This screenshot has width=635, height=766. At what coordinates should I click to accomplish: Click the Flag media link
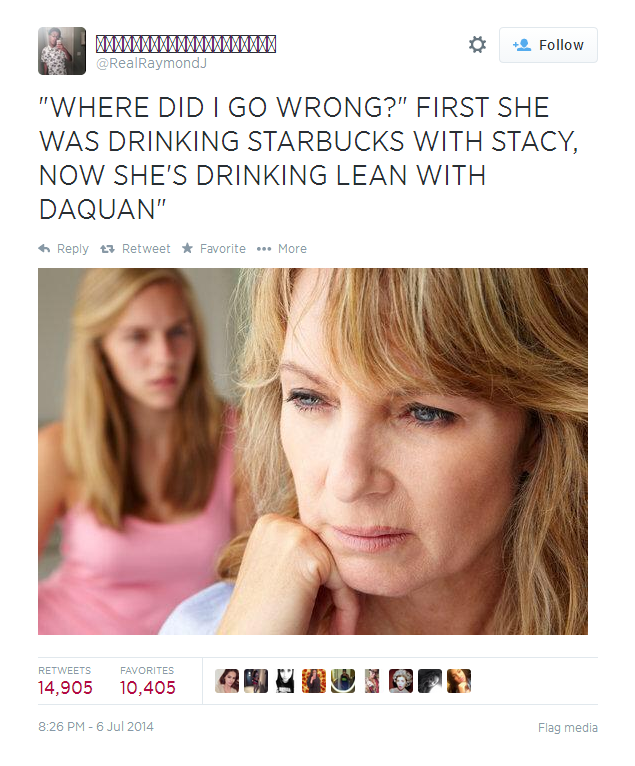(567, 728)
